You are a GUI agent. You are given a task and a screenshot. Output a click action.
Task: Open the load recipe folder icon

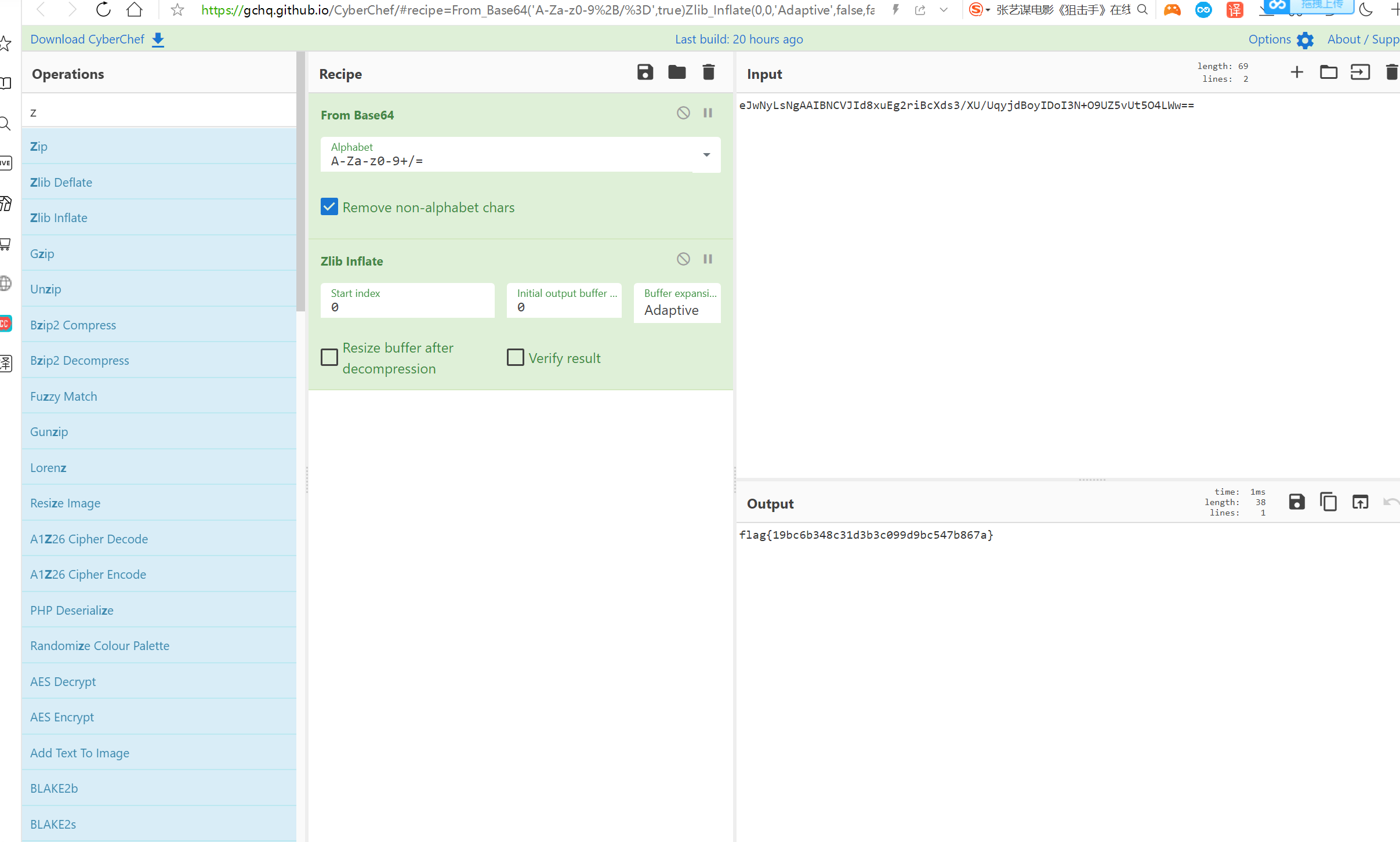[676, 72]
